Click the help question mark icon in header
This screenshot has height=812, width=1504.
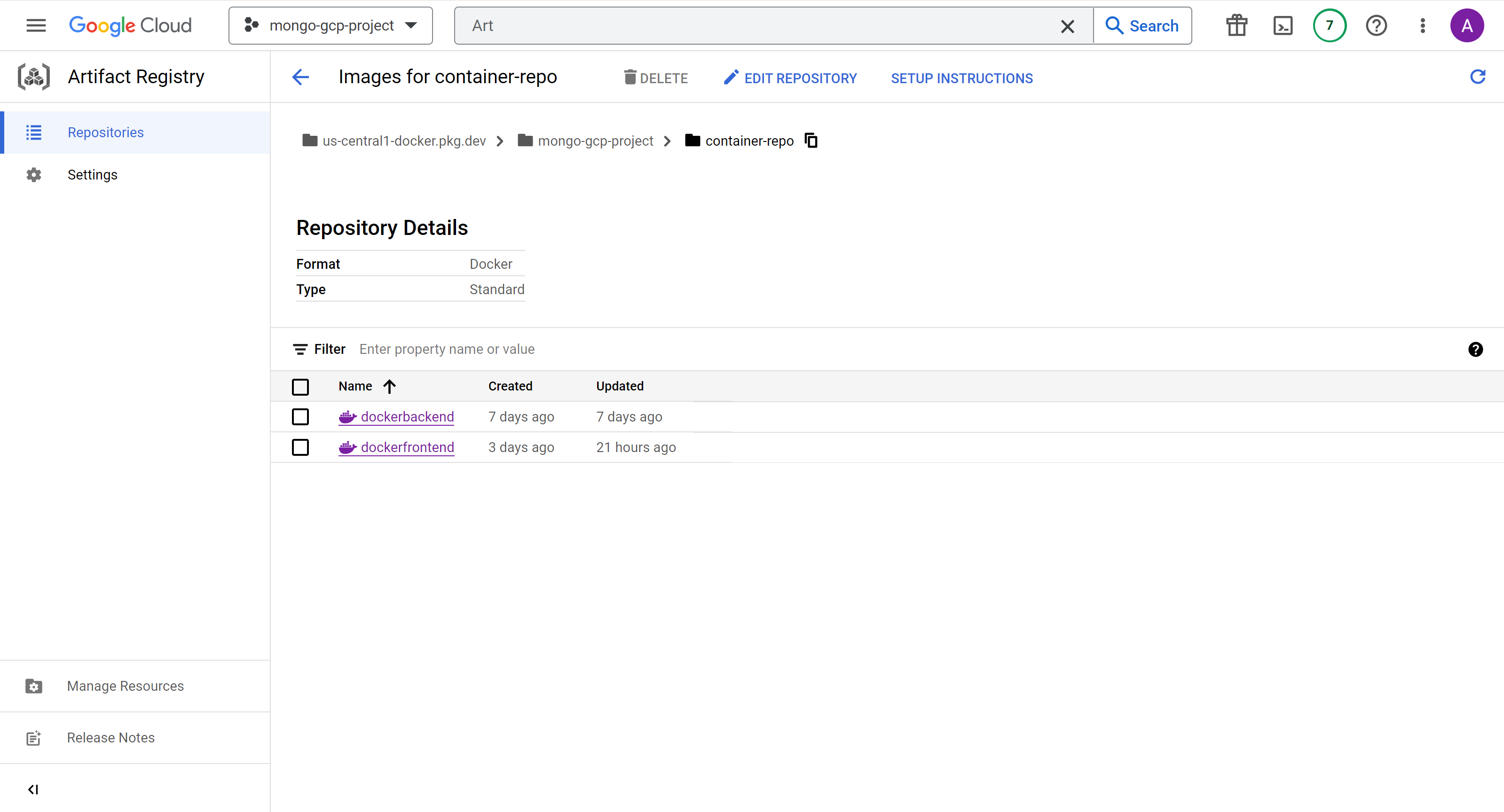pyautogui.click(x=1376, y=26)
